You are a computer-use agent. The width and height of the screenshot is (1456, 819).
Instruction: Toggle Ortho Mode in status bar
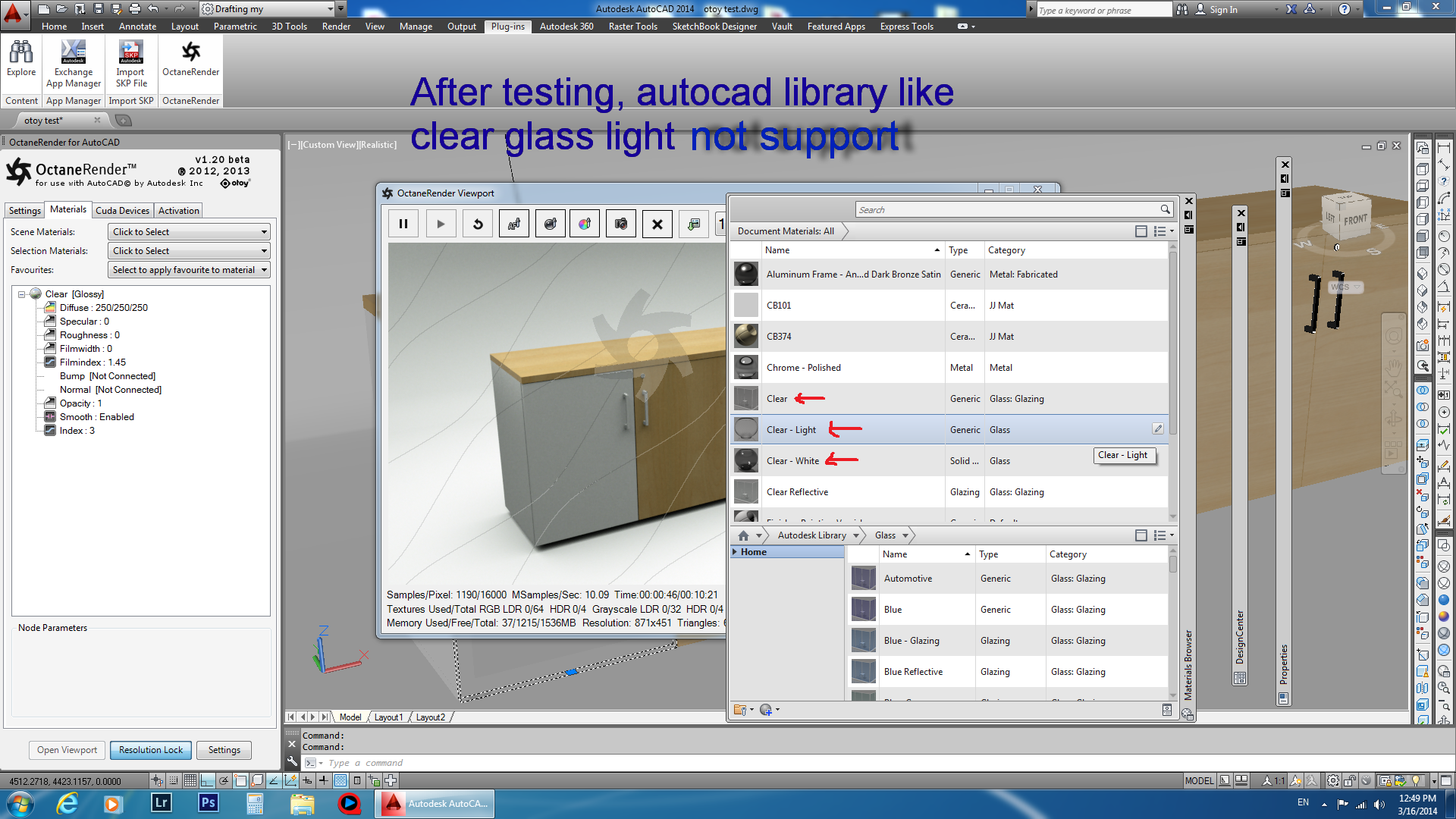pos(207,780)
